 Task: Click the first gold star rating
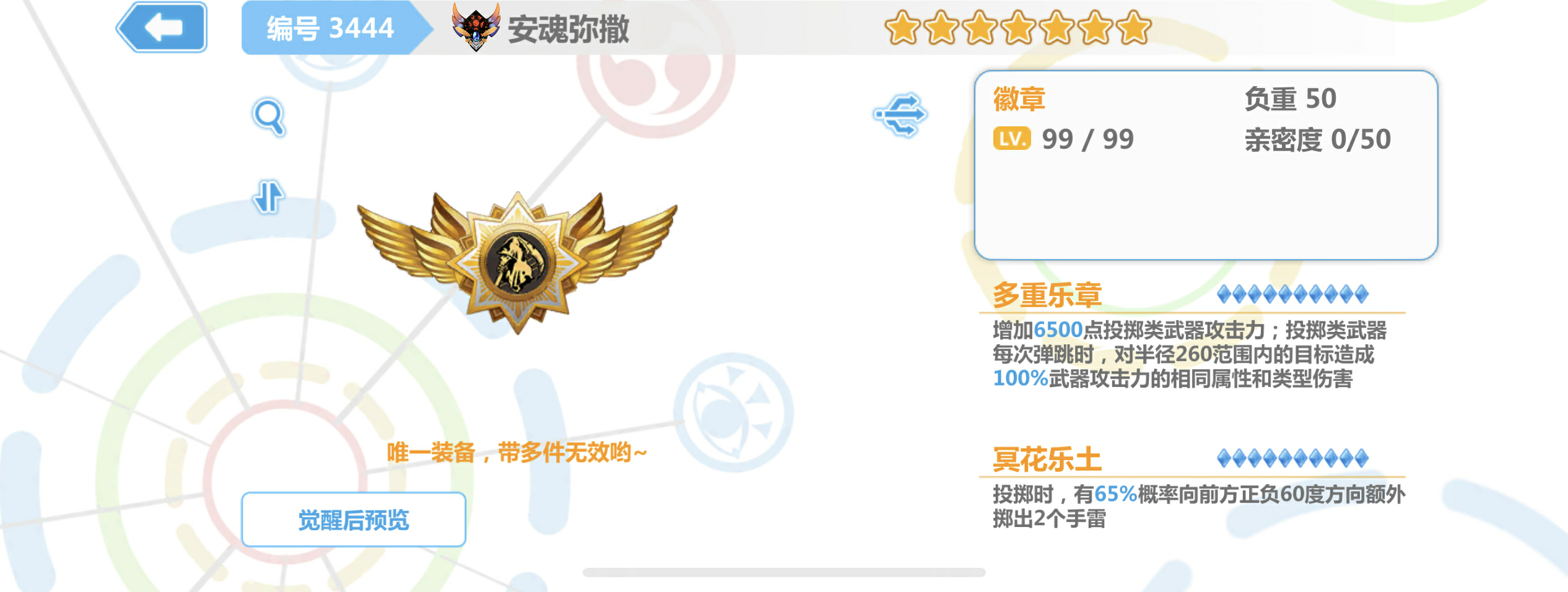click(x=902, y=28)
